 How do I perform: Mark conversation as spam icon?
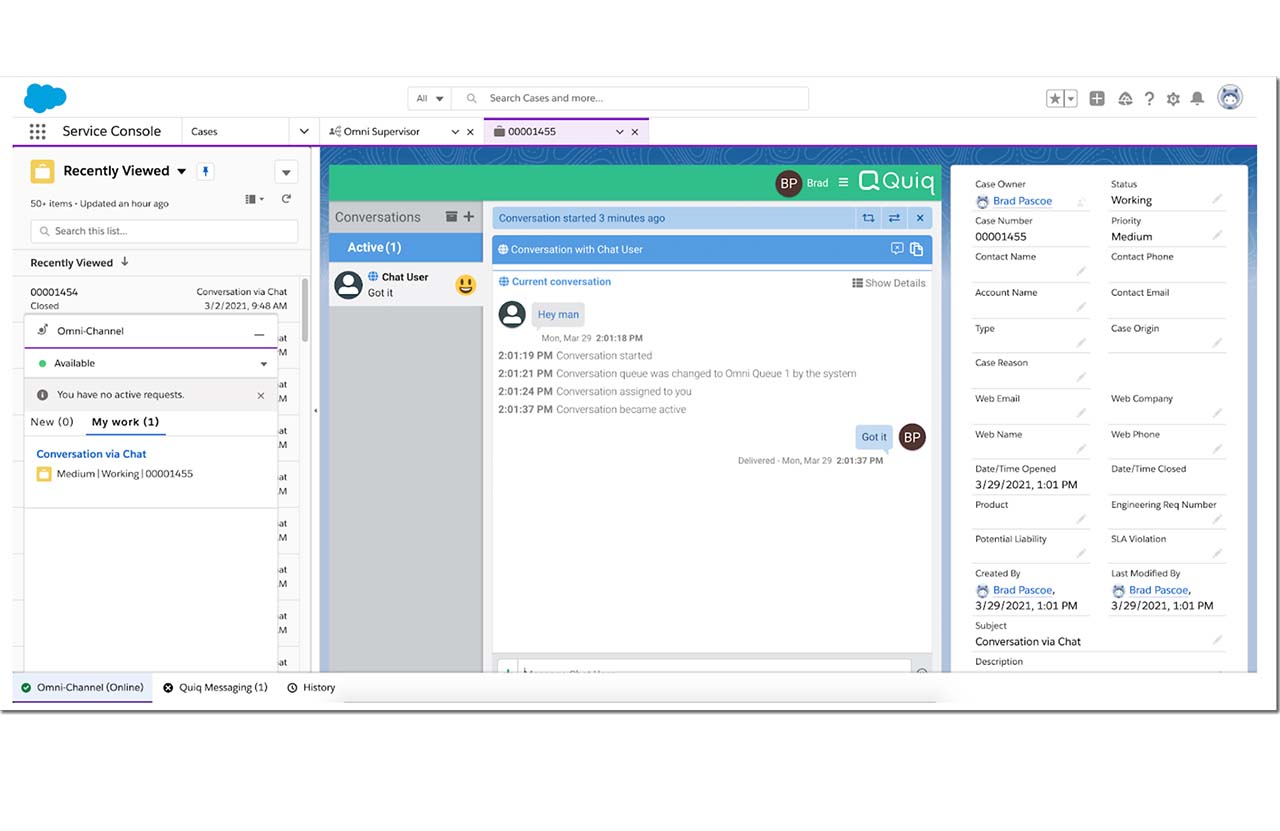pyautogui.click(x=897, y=249)
